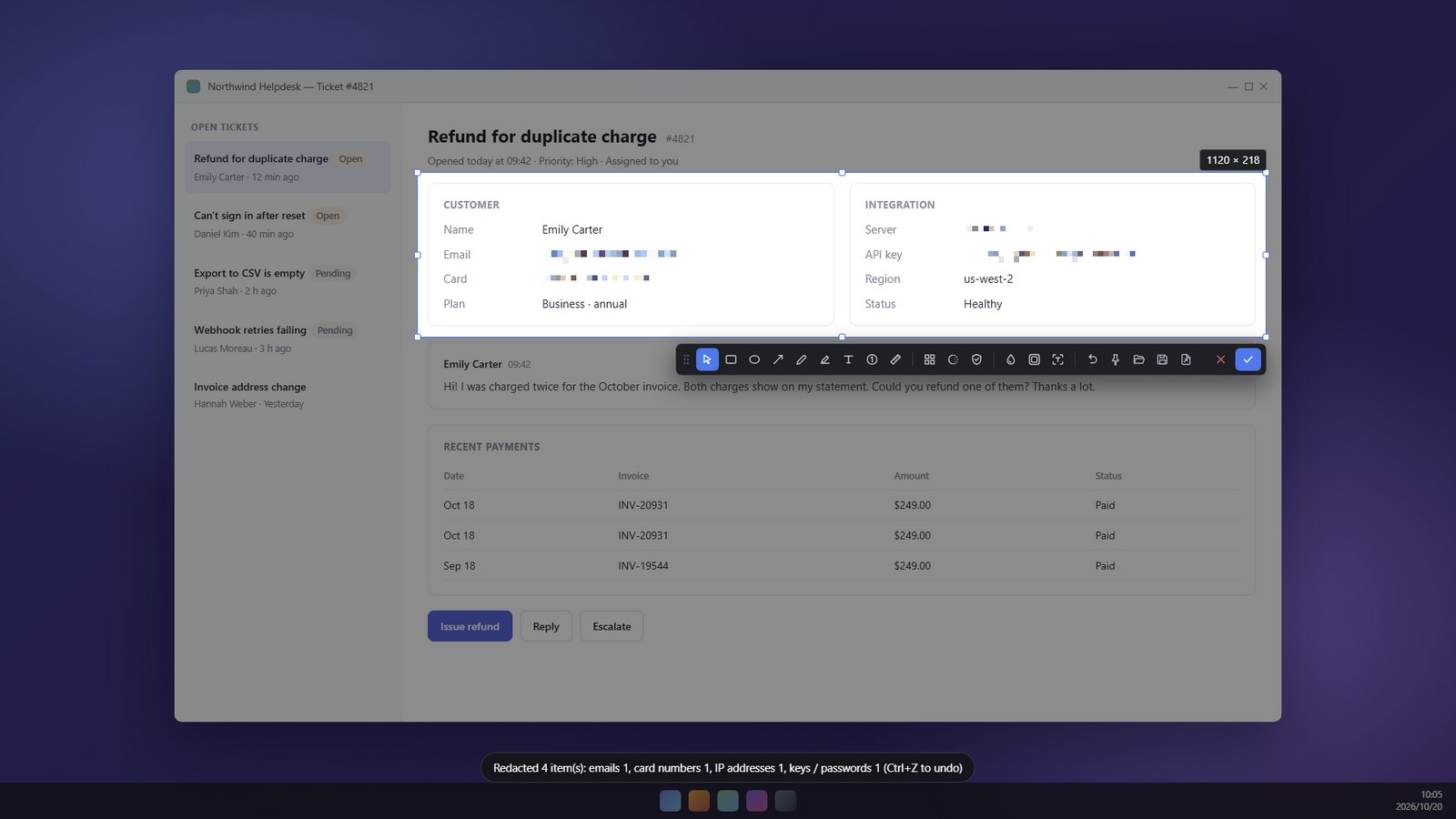Click the text recognition OCR icon
Image resolution: width=1456 pixels, height=819 pixels.
click(1057, 359)
